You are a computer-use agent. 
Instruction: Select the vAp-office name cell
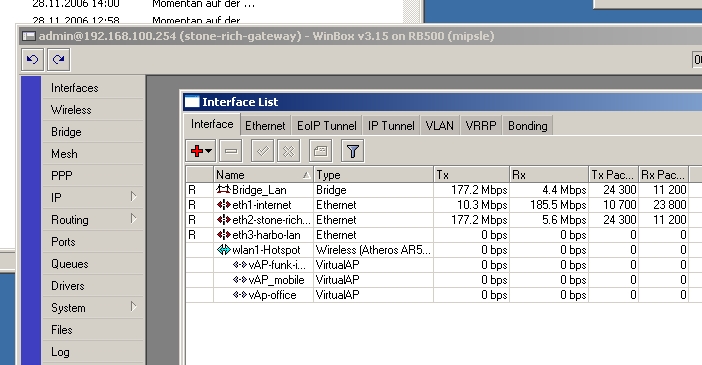point(263,295)
